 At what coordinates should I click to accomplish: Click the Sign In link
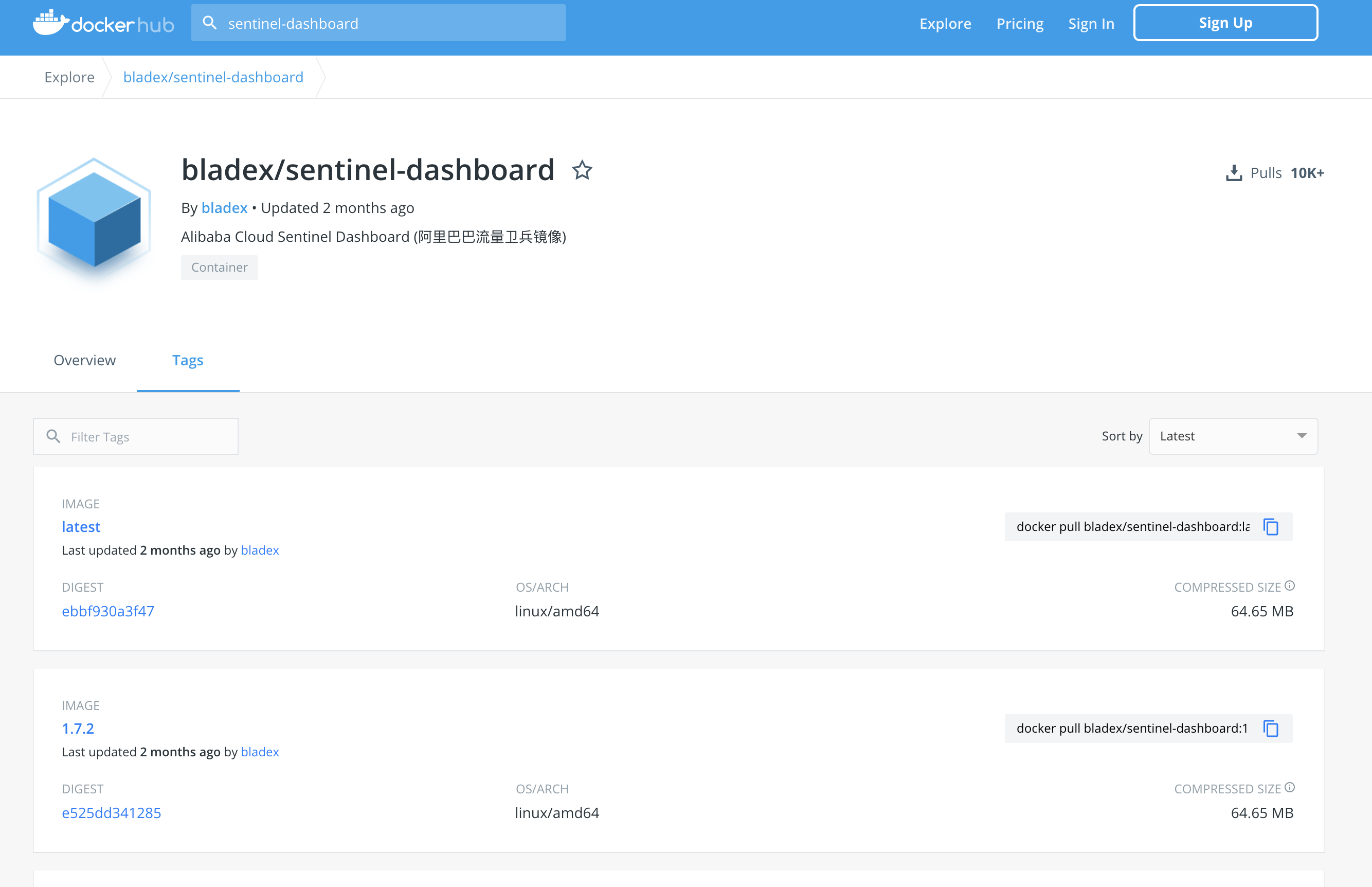click(x=1091, y=23)
